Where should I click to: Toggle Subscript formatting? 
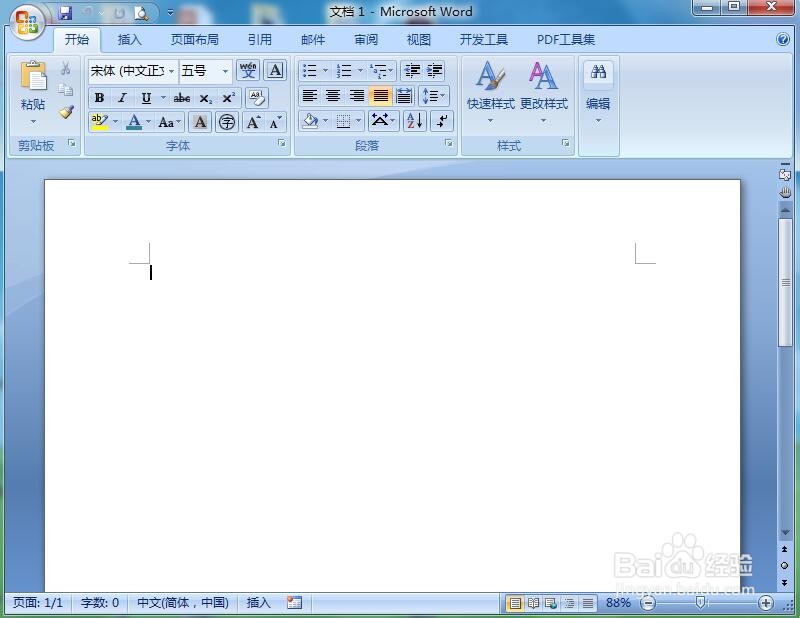pos(206,98)
